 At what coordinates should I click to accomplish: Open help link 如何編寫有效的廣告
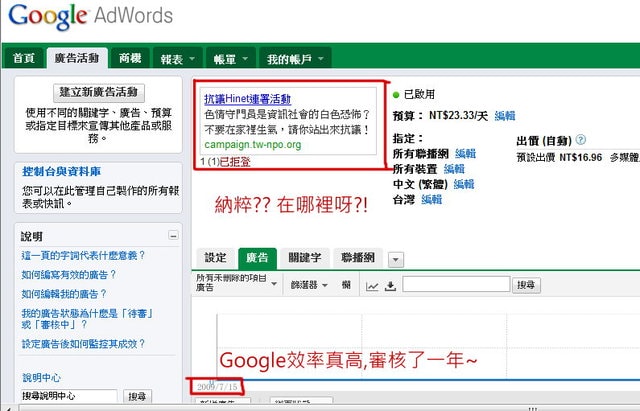(x=69, y=275)
